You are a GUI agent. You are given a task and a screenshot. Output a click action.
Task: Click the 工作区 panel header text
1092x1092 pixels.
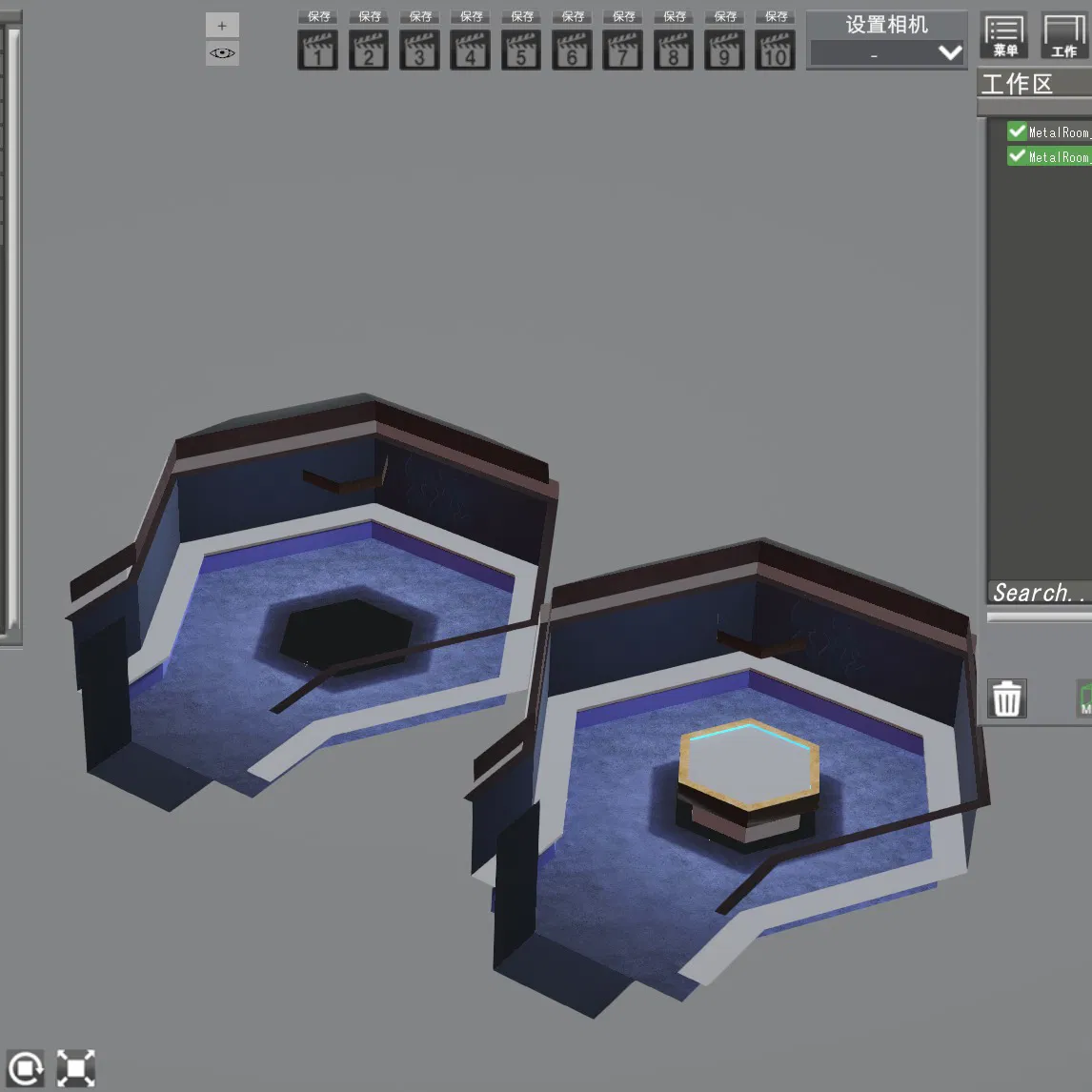click(1016, 84)
